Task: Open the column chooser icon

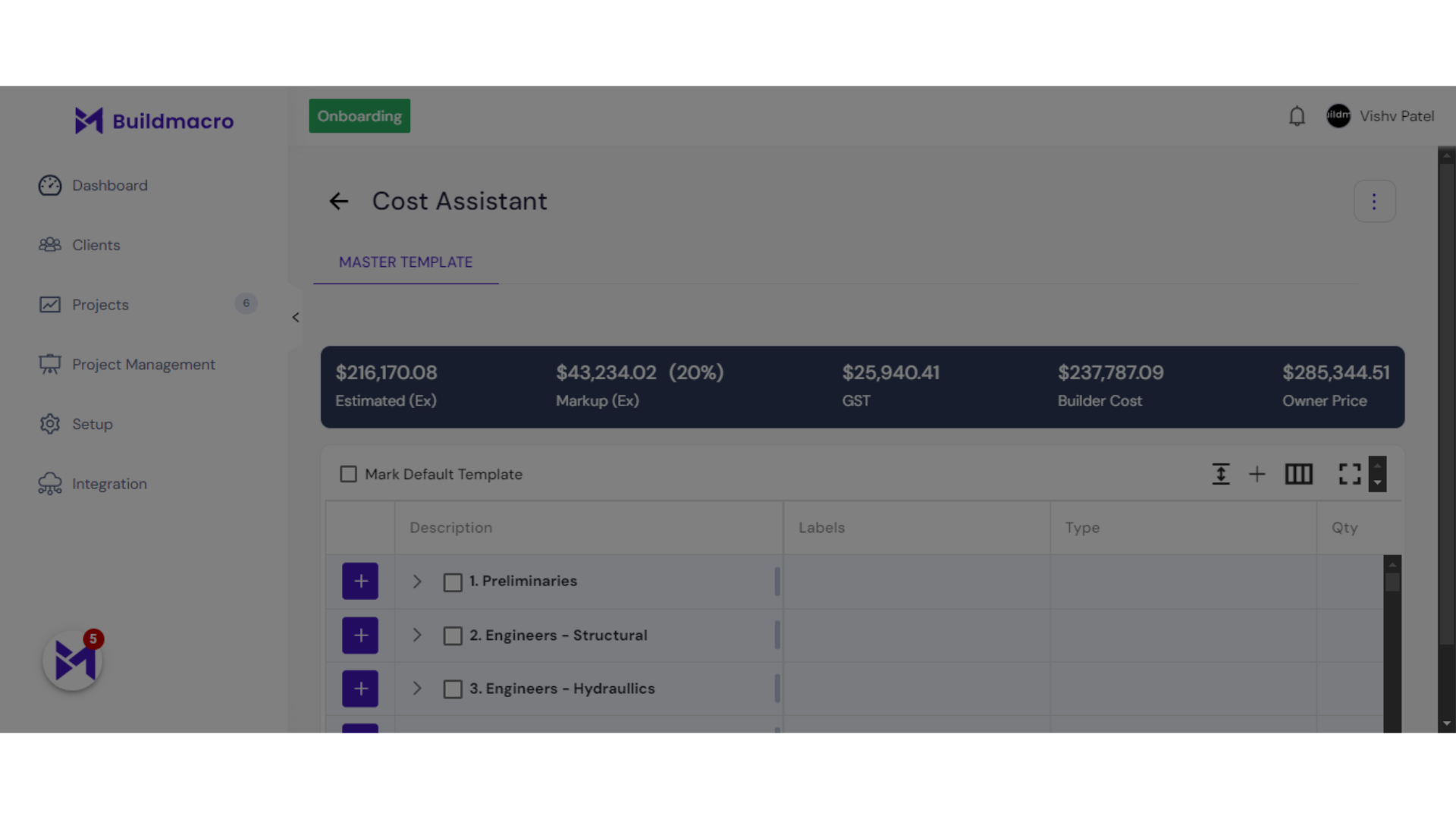Action: (x=1299, y=474)
